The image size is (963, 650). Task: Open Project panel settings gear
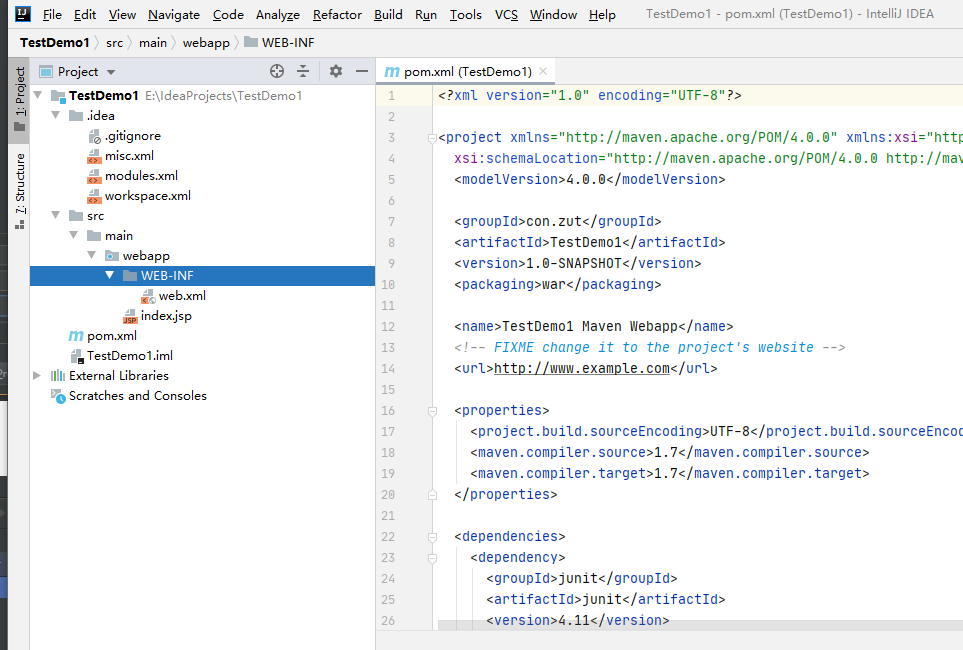335,71
